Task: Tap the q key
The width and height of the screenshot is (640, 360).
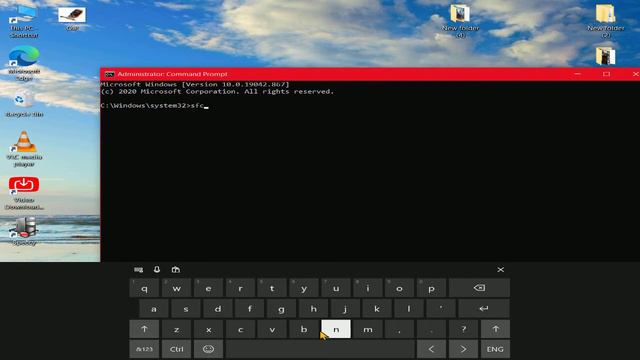Action: 144,288
